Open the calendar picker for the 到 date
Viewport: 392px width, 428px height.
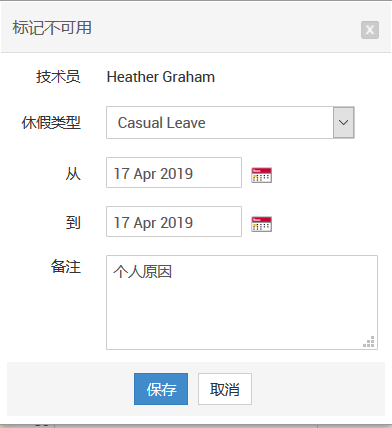261,224
